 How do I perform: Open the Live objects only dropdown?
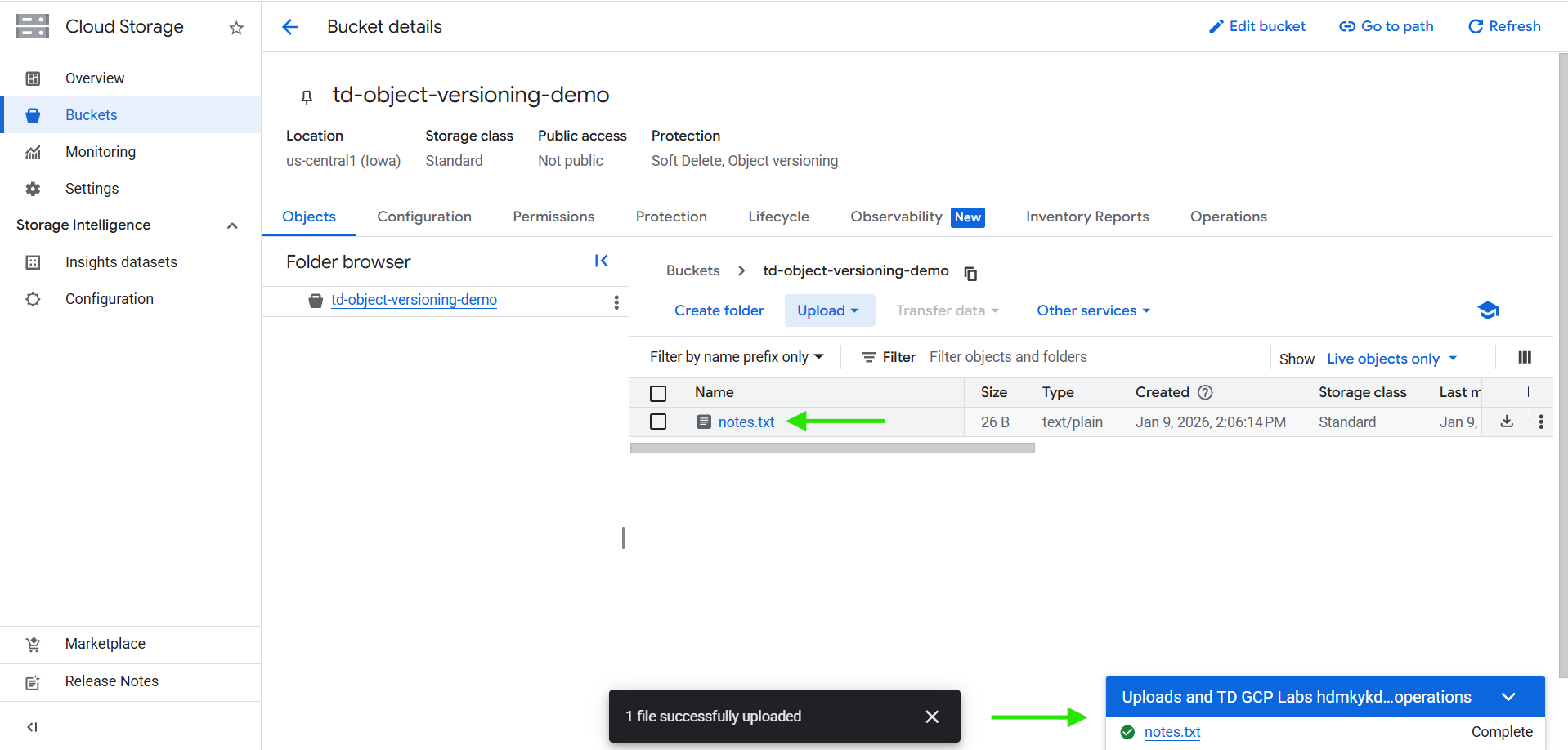[x=1391, y=359]
